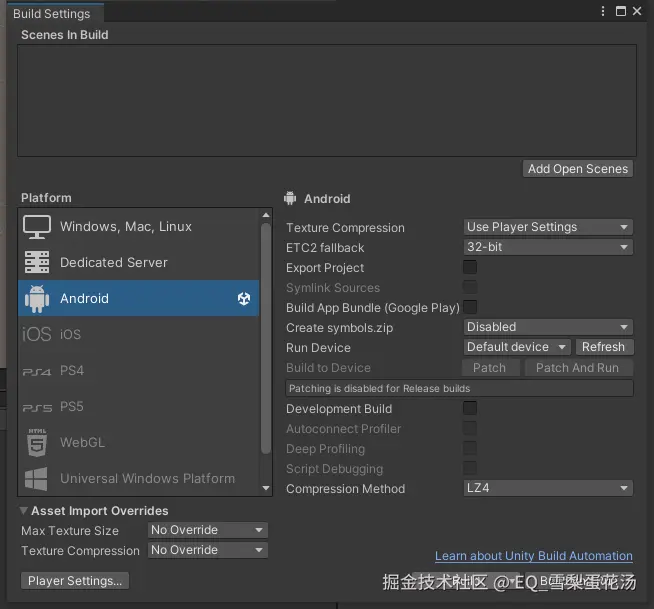Click the Patch And Run button
Image resolution: width=654 pixels, height=609 pixels.
579,368
